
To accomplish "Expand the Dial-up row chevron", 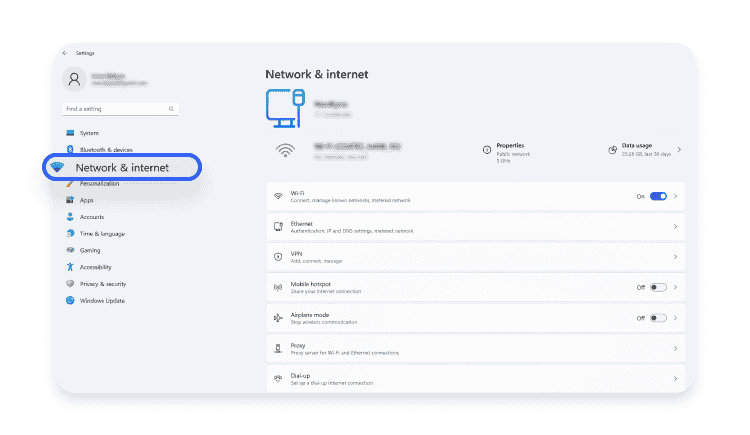I will [675, 379].
